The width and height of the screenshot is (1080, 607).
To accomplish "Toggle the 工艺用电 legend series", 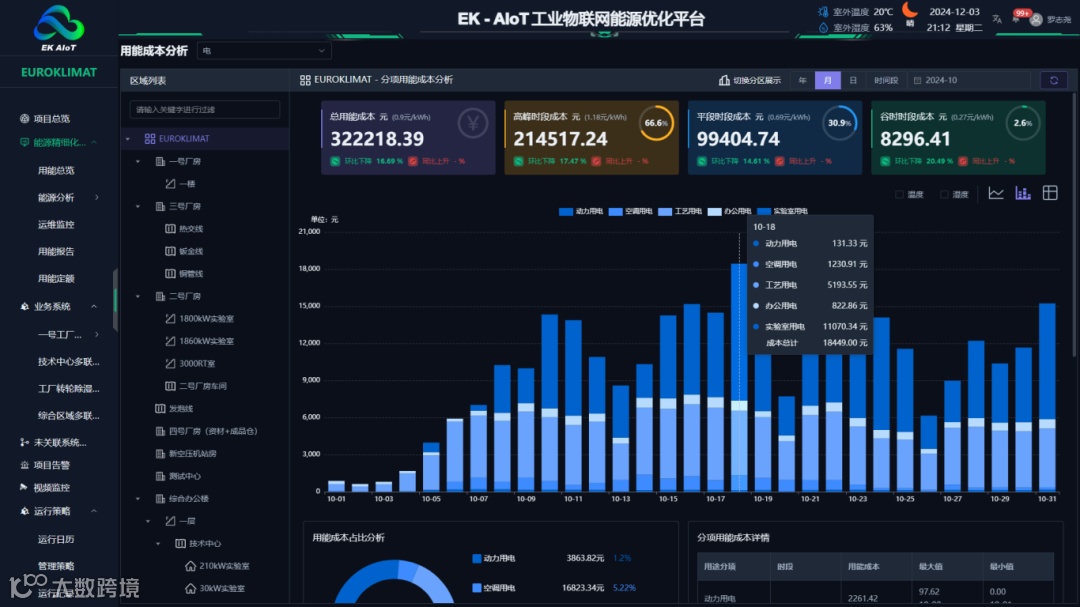I will click(x=680, y=212).
